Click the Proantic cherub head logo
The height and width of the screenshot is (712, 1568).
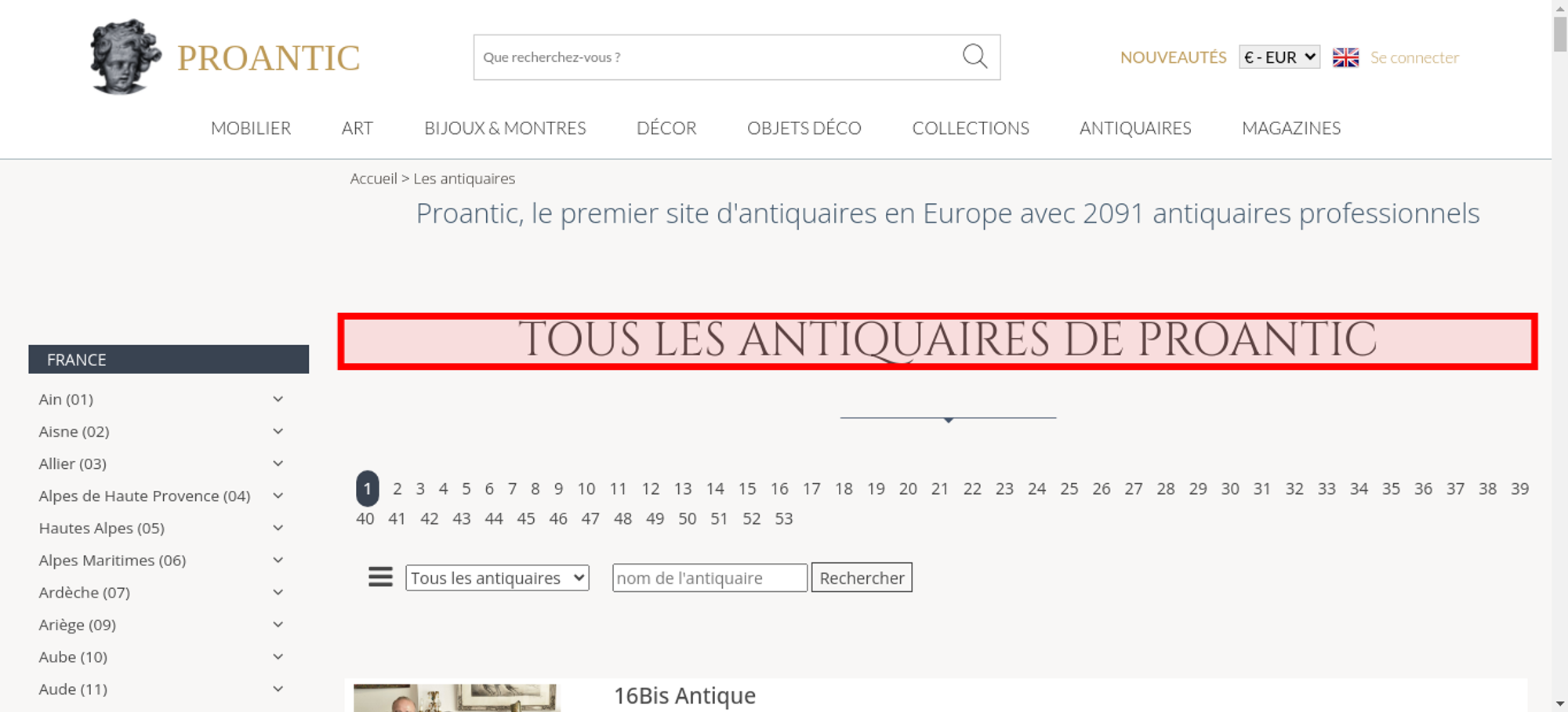click(x=125, y=56)
